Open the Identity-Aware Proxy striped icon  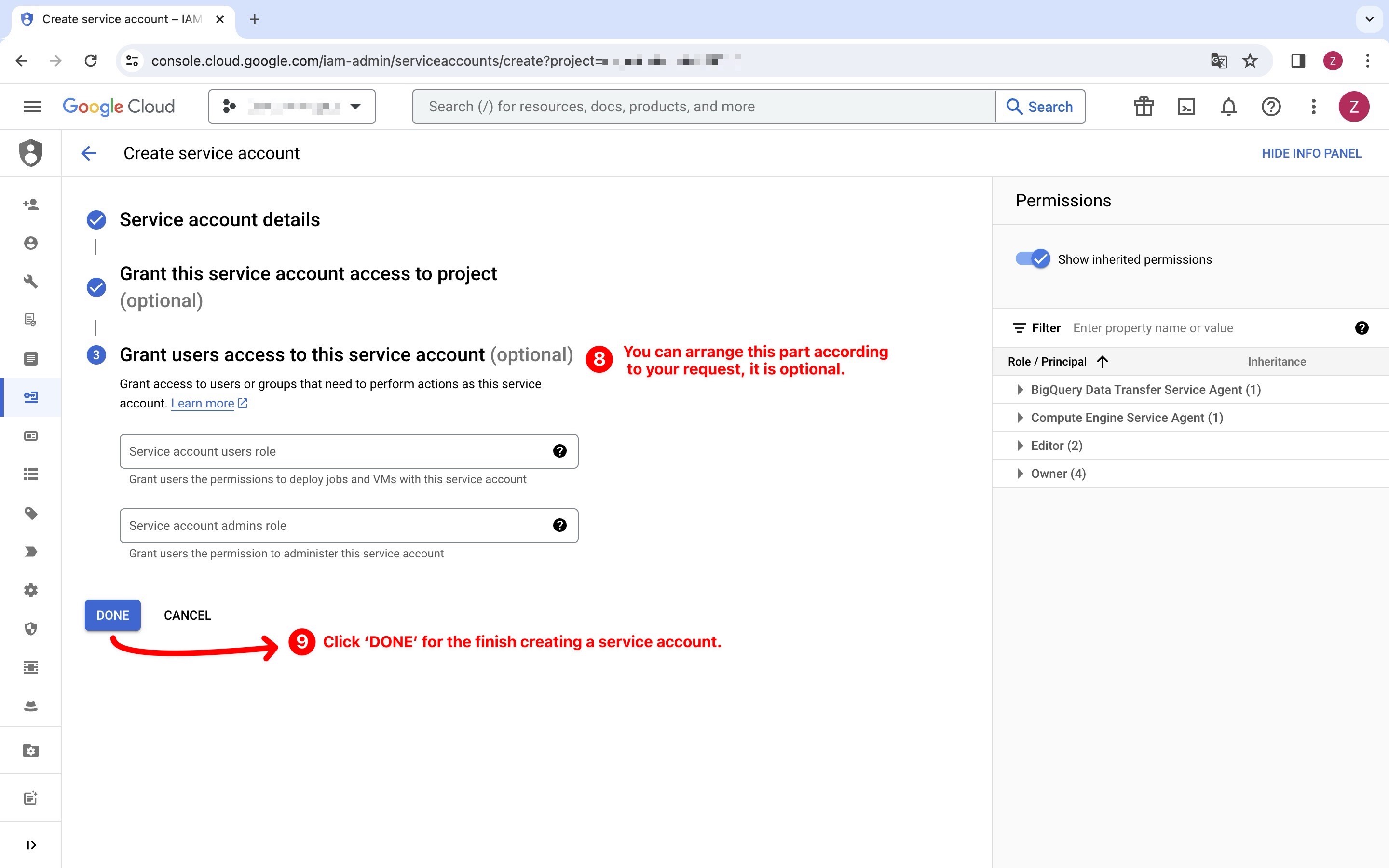click(x=30, y=667)
